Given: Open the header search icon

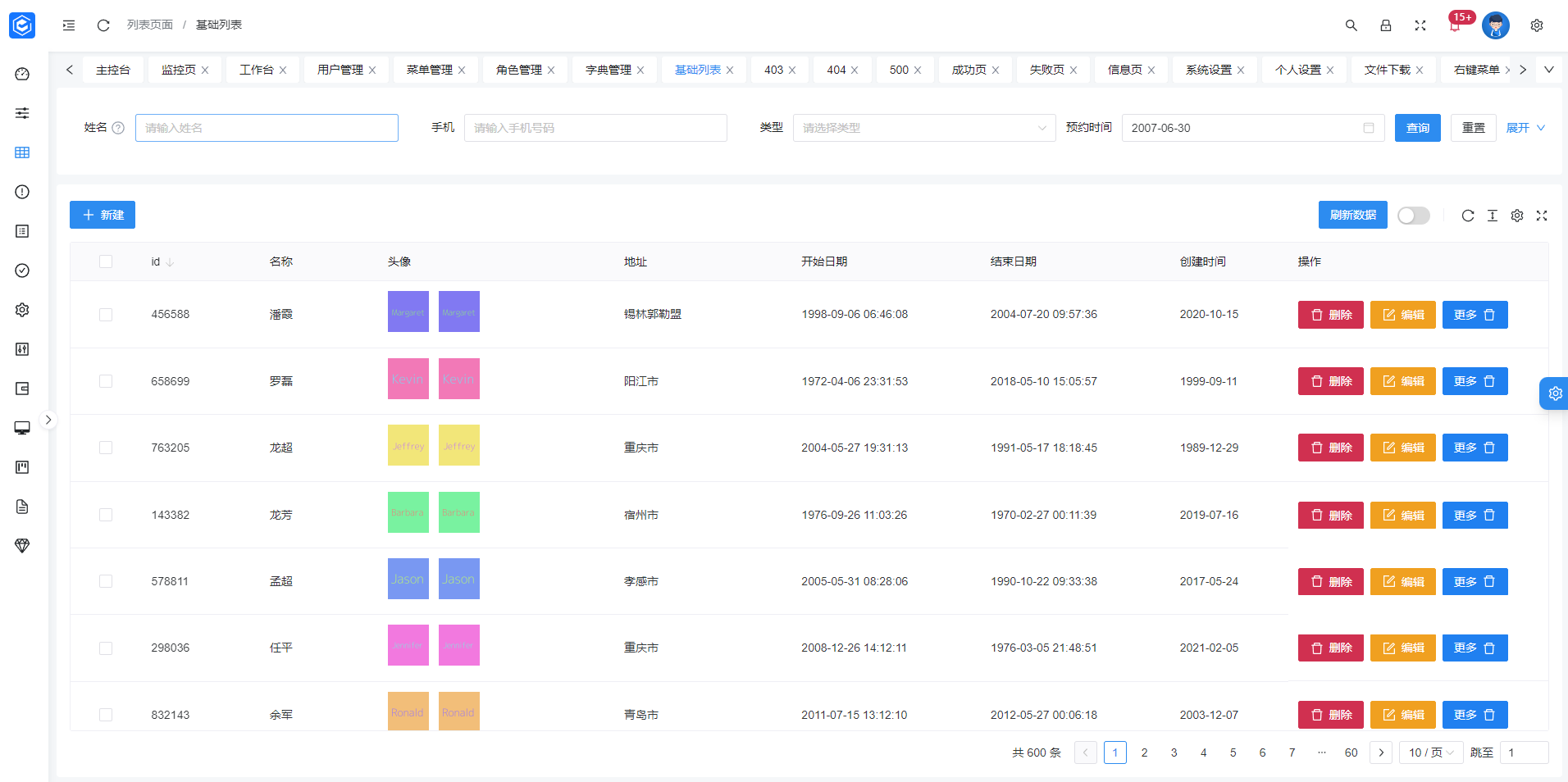Looking at the screenshot, I should click(1351, 25).
